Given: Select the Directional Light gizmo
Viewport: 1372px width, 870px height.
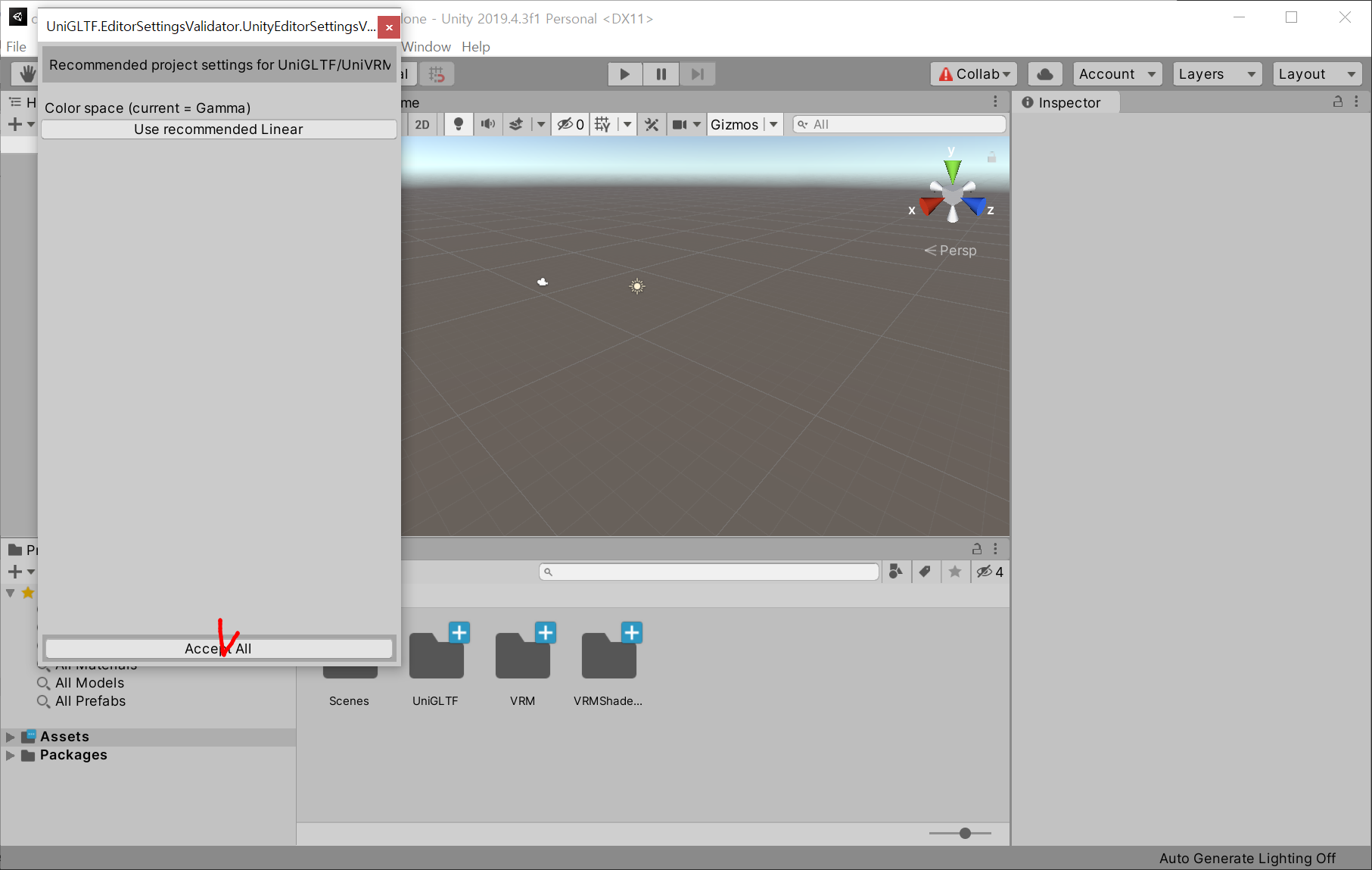Looking at the screenshot, I should click(637, 286).
